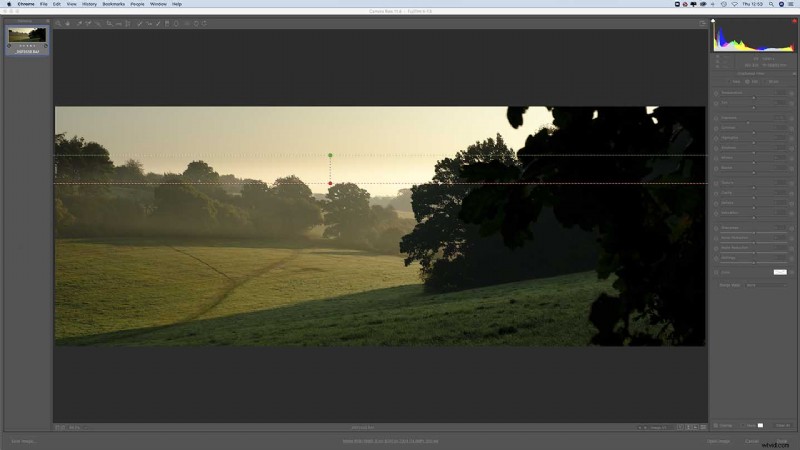Click the minus button for Exposure
800x450 pixels.
(716, 118)
